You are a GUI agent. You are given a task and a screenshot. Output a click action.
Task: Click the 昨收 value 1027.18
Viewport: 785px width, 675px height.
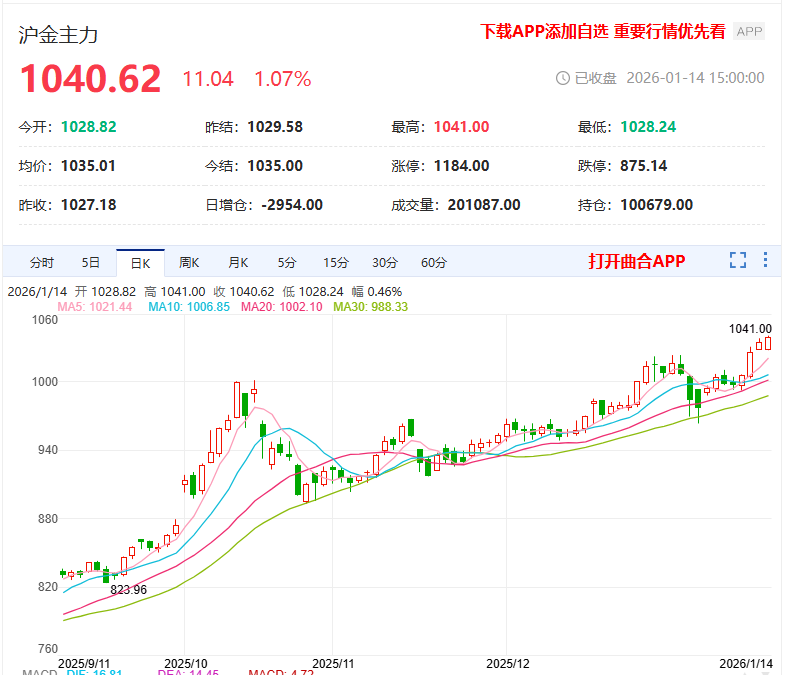(x=89, y=205)
